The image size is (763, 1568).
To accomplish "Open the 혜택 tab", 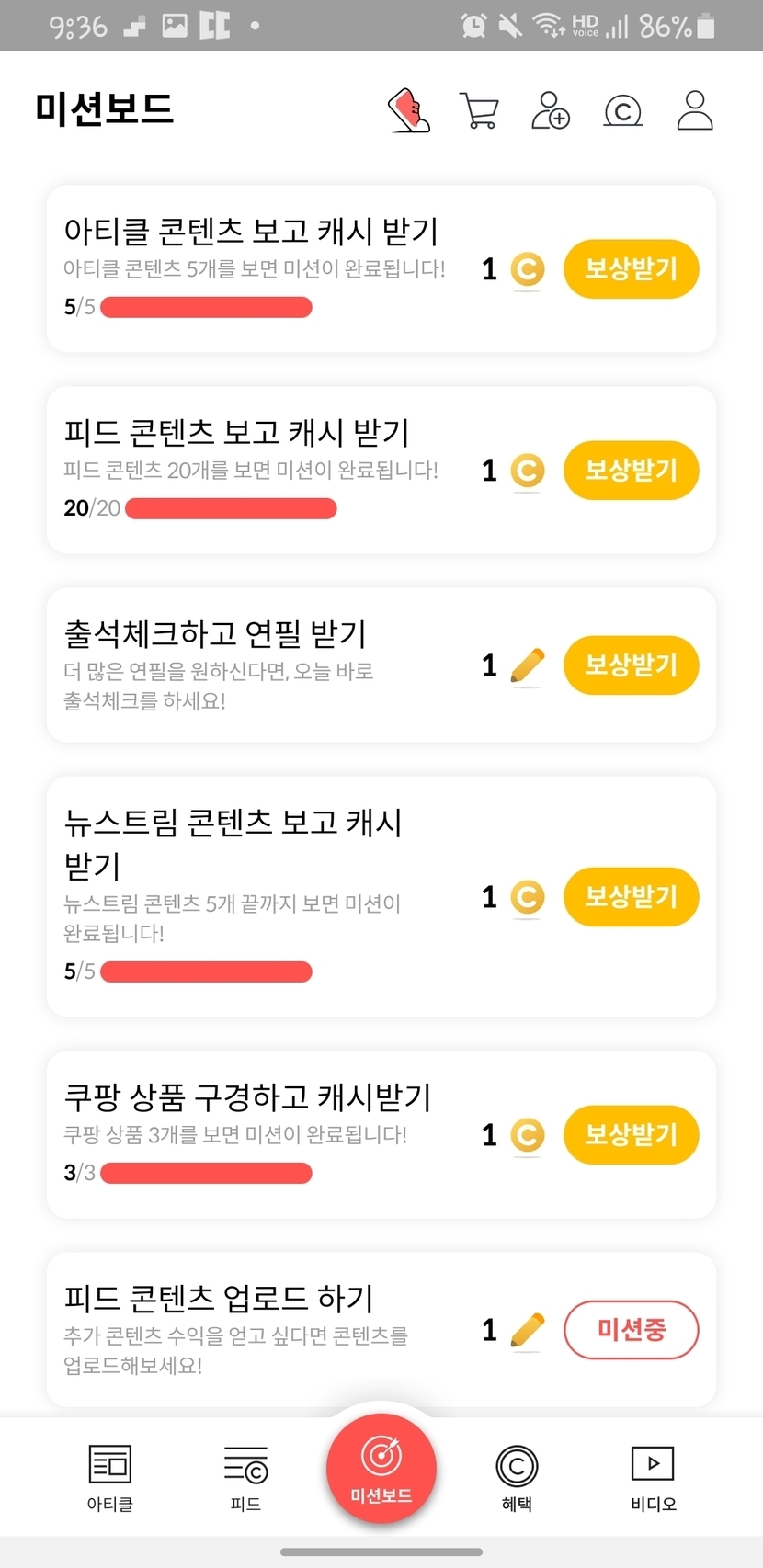I will click(517, 1477).
